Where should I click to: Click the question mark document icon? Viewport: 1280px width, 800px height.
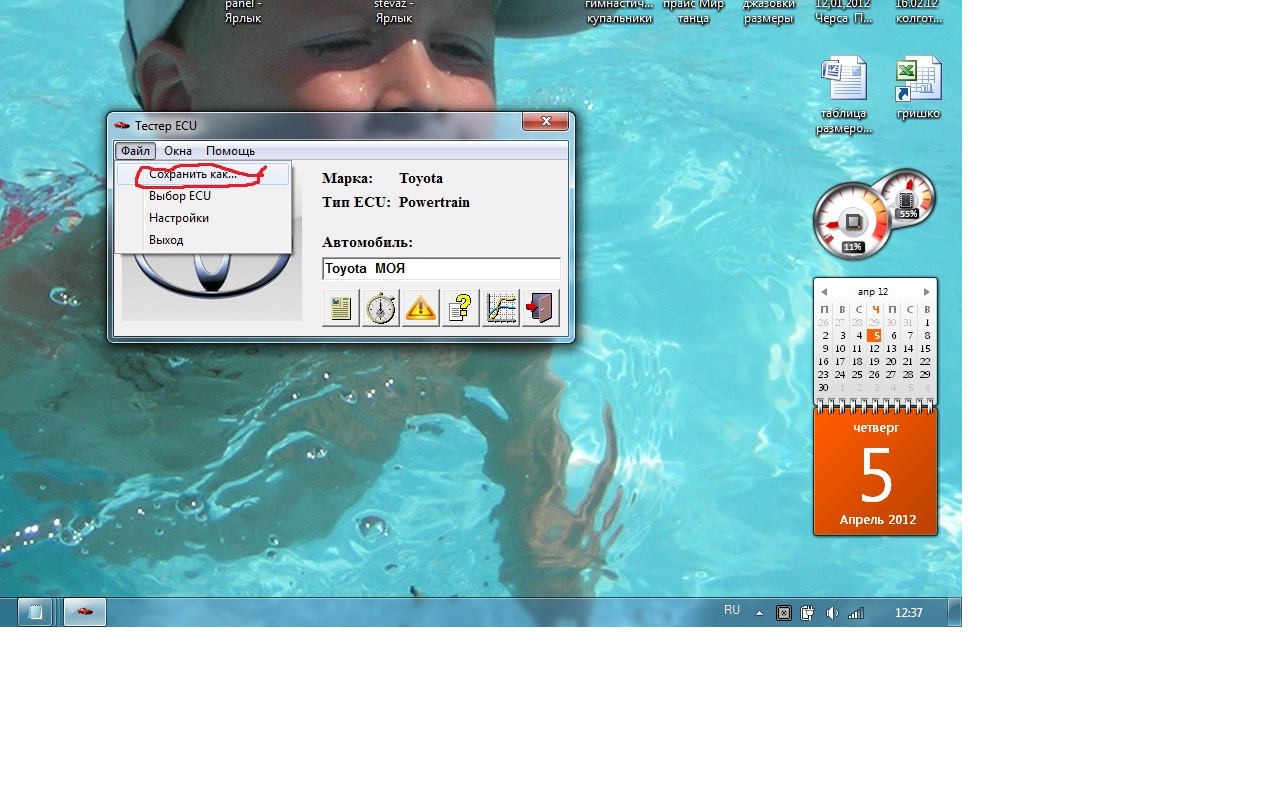(461, 308)
